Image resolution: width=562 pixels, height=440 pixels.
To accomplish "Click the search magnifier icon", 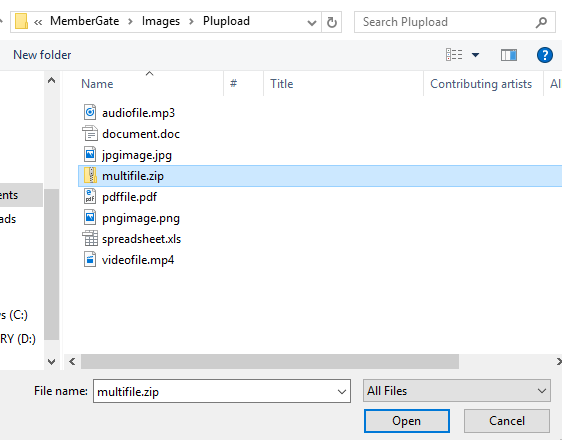I will (x=541, y=22).
